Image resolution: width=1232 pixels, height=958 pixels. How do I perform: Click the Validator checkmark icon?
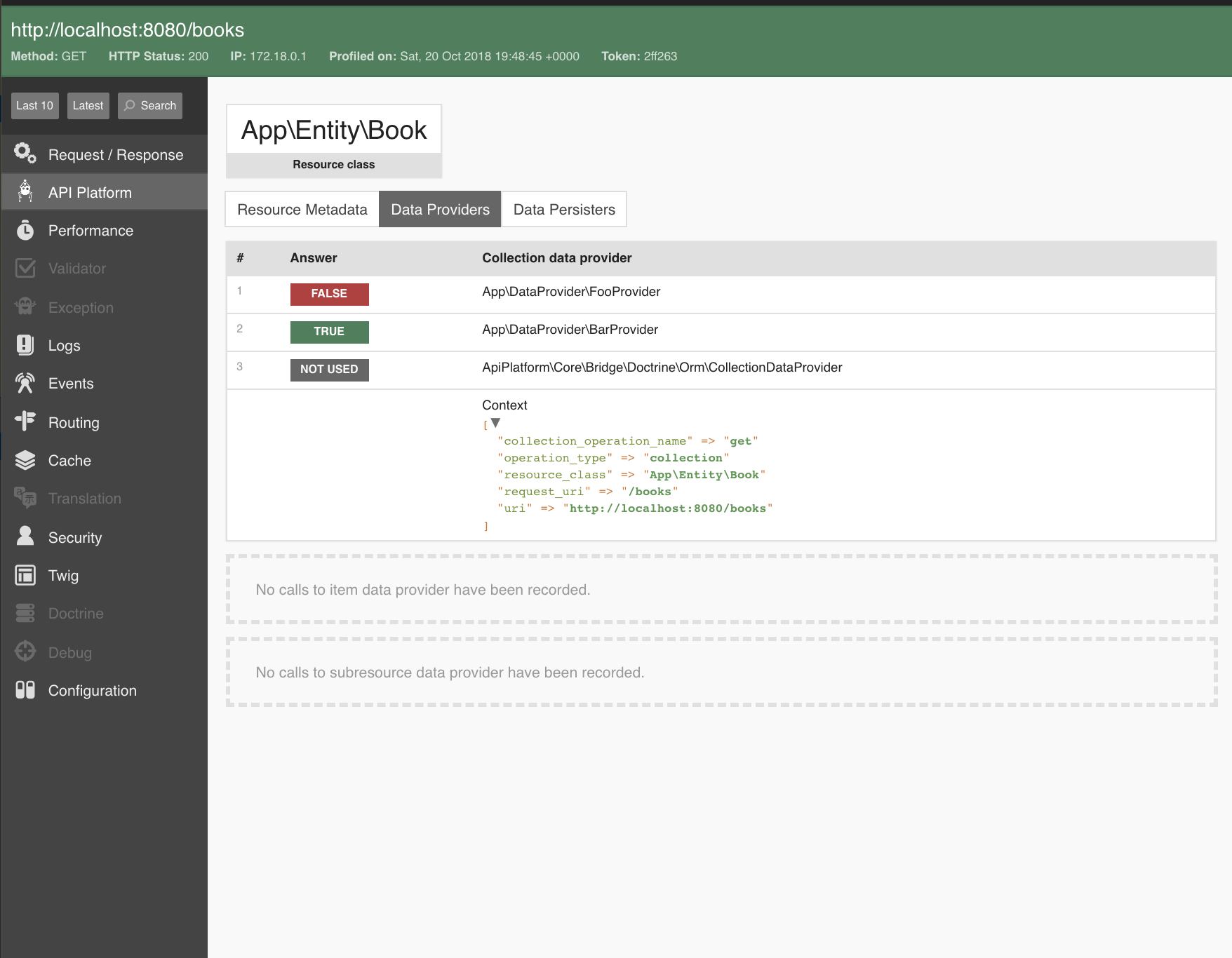click(x=25, y=268)
